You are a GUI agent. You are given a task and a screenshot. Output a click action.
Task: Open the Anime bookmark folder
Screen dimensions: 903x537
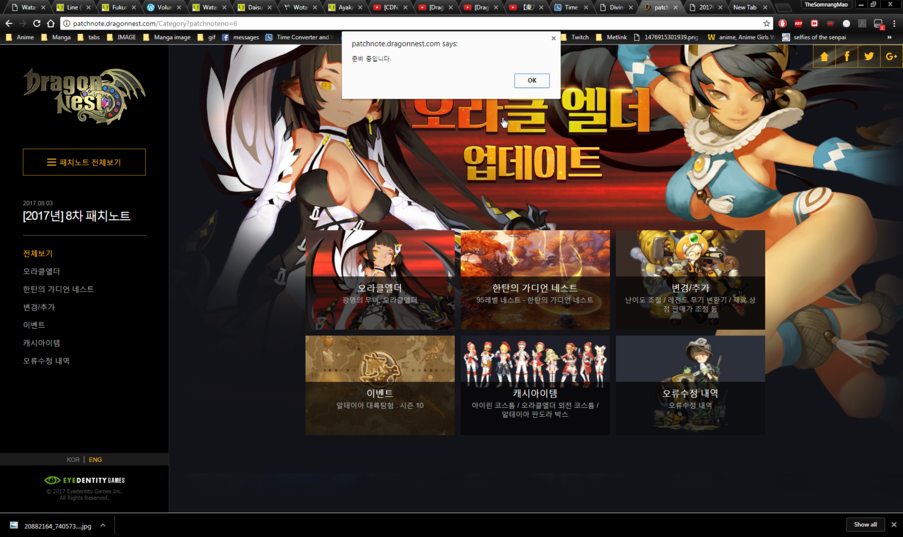20,37
